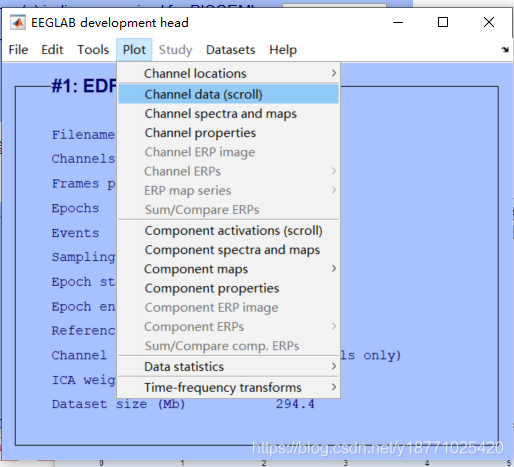514x467 pixels.
Task: Open Channel properties
Action: pyautogui.click(x=229, y=133)
